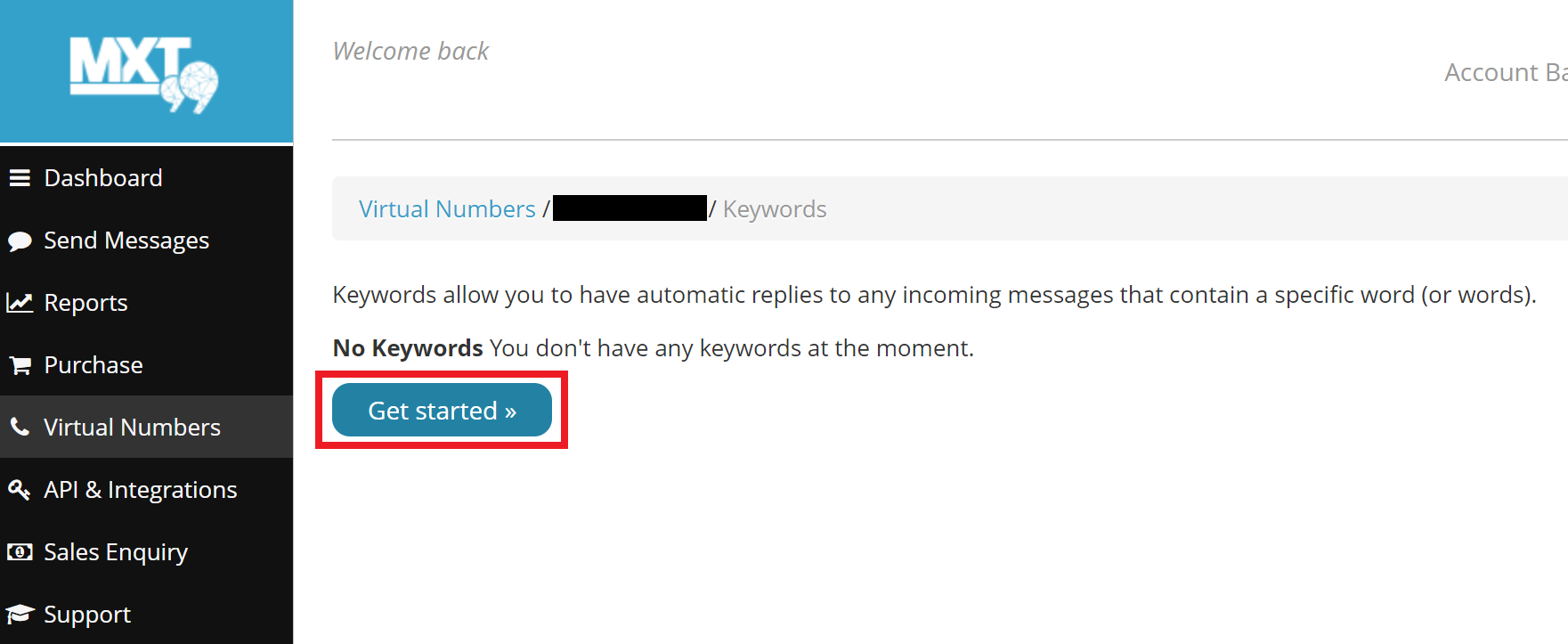
Task: Click the Send Messages chat bubble icon
Action: [x=20, y=240]
